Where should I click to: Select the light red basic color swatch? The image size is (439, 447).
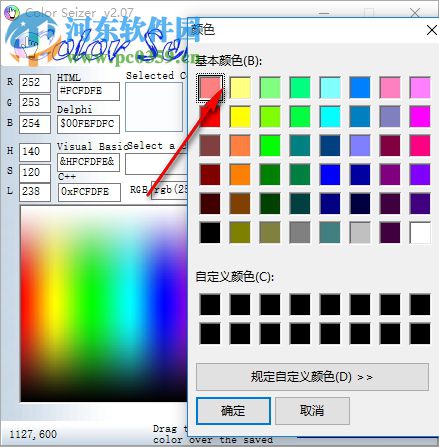[x=210, y=88]
